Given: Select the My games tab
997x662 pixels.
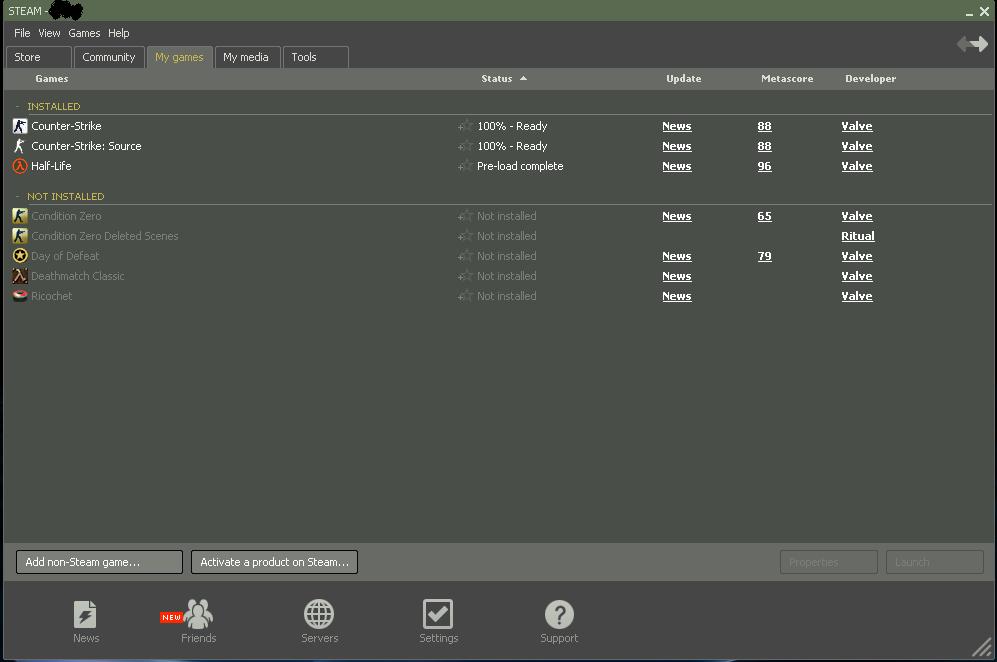Looking at the screenshot, I should (x=179, y=57).
